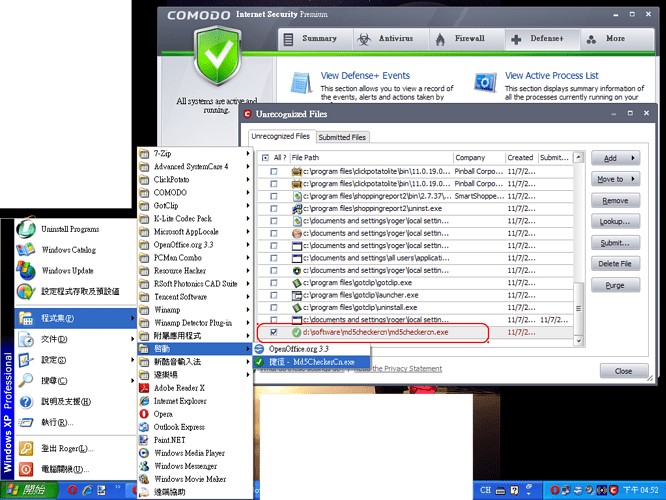Click the Submit... button
Screen dimensions: 666x500
click(x=615, y=243)
